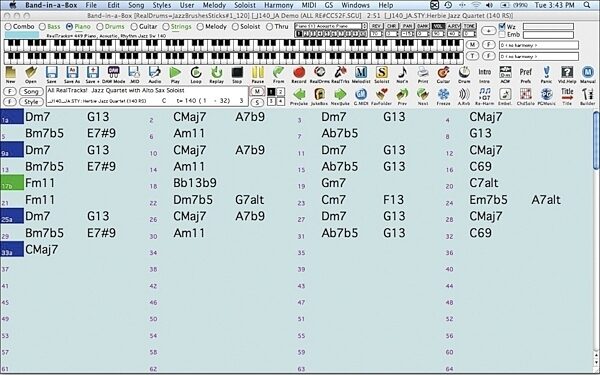The width and height of the screenshot is (600, 375).
Task: Open the MIDI menu
Action: (308, 5)
